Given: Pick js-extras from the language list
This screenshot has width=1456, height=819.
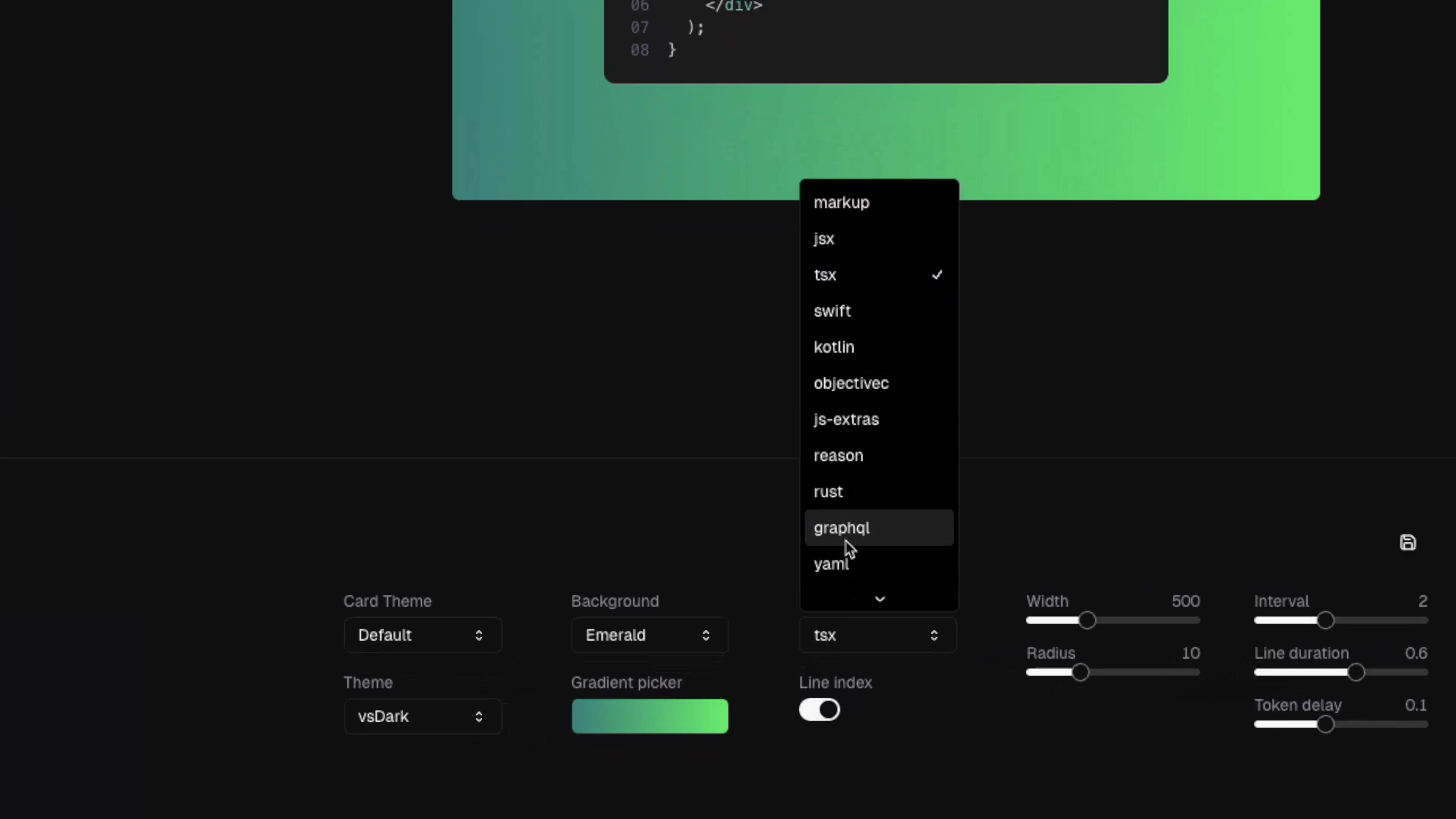Looking at the screenshot, I should click(879, 419).
